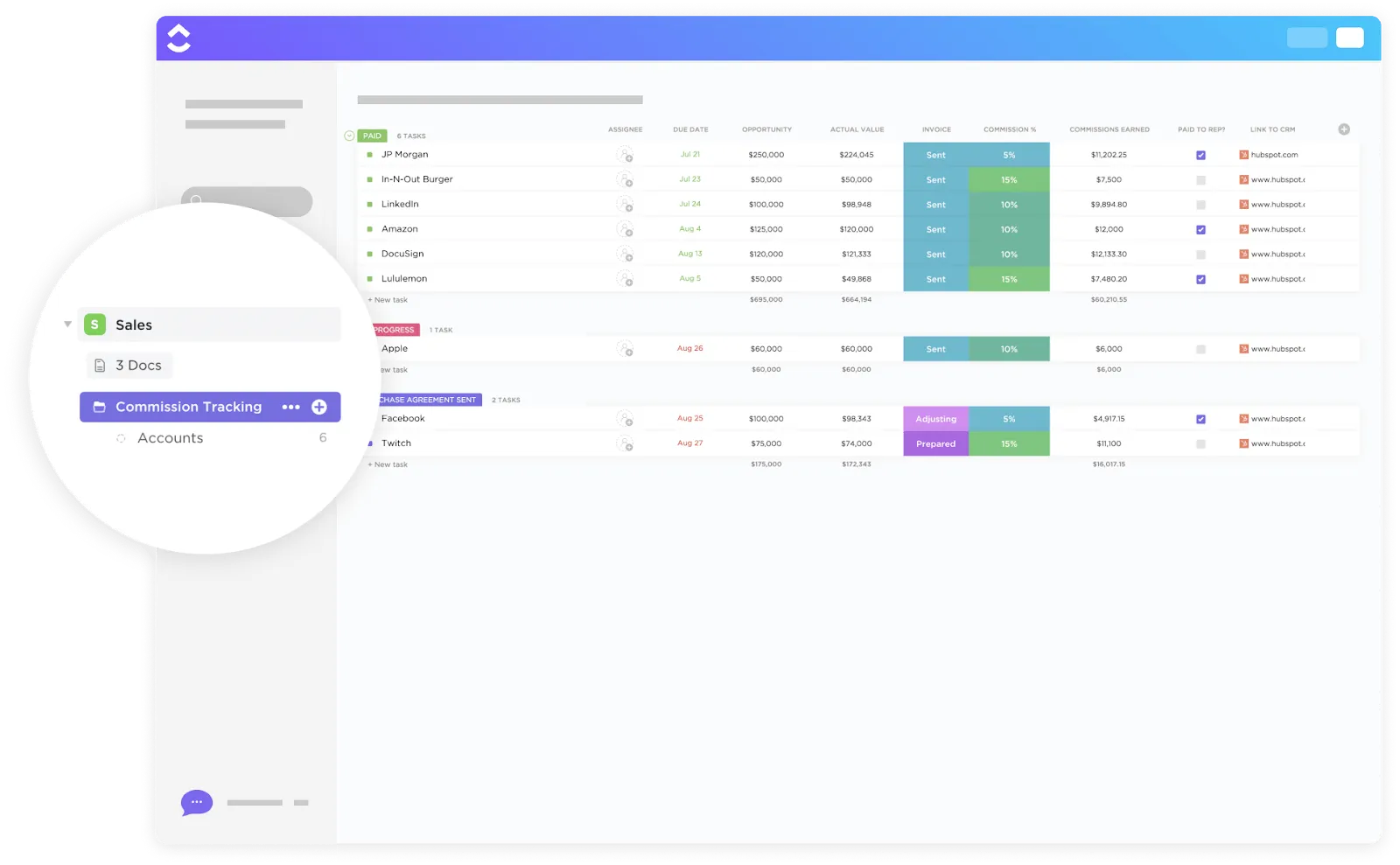Add a new task below the Twitch row
Viewport: 1400px width, 865px height.
[388, 464]
